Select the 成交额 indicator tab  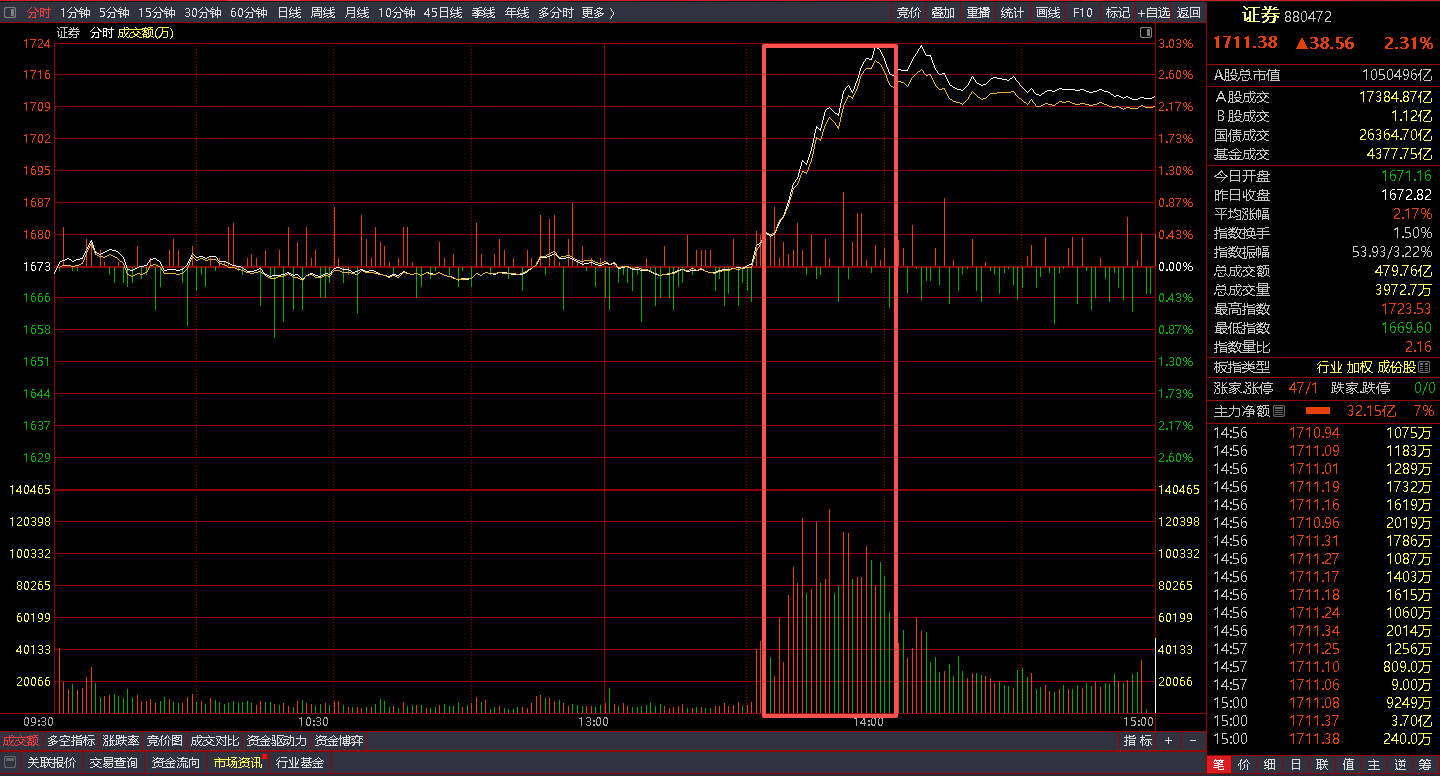(20, 741)
